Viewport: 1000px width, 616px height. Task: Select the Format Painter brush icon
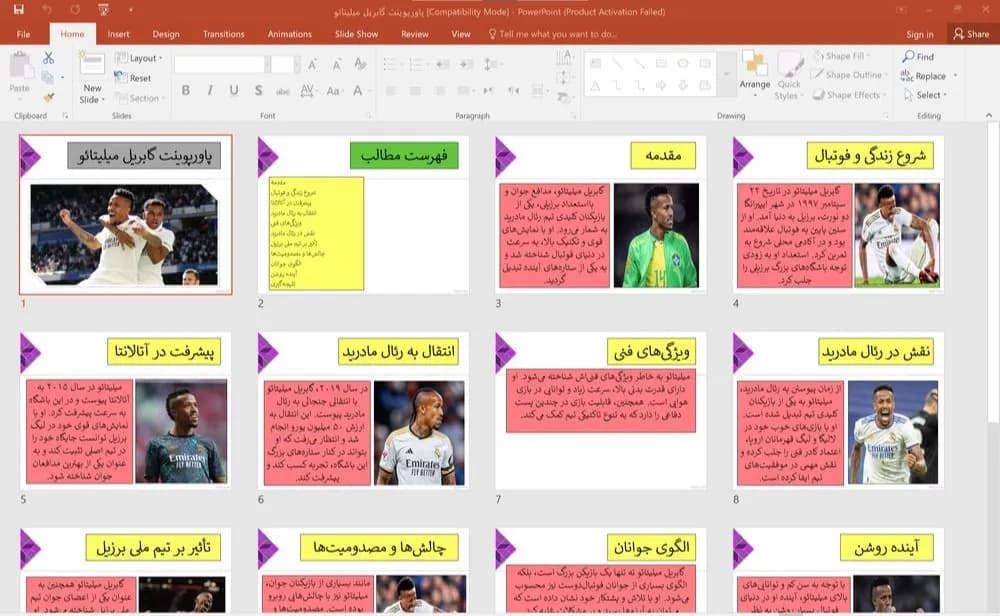48,98
